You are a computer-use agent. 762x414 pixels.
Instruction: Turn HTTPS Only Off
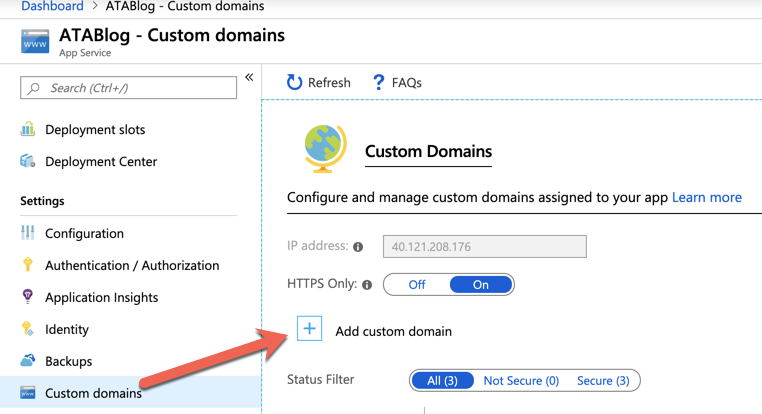point(417,284)
